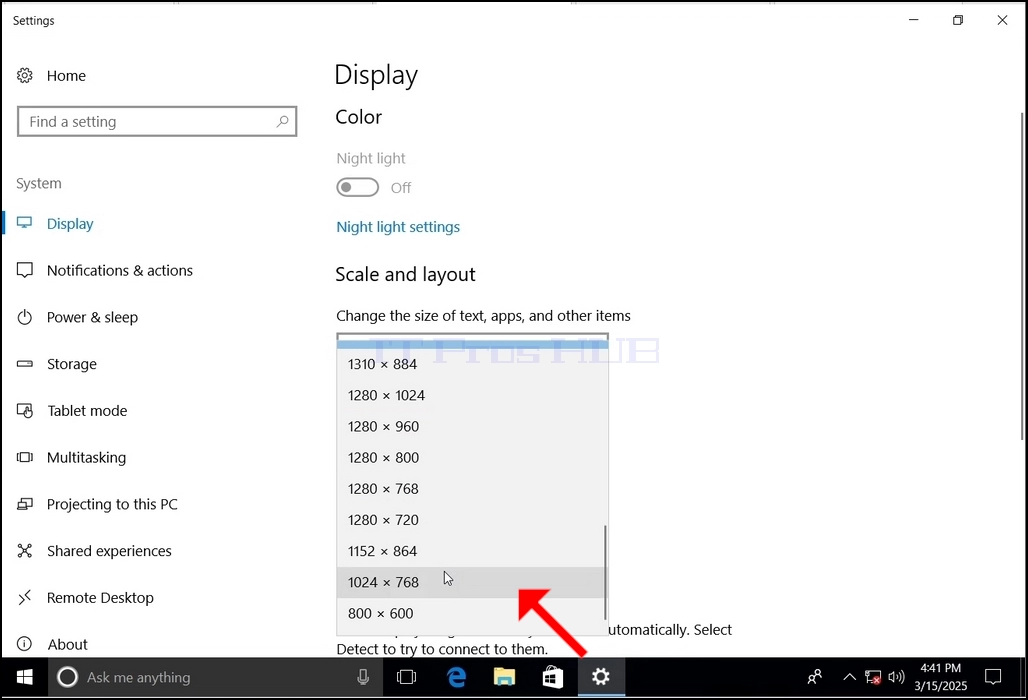This screenshot has height=700, width=1028.
Task: Click the resolution list scrollbar
Action: 604,572
